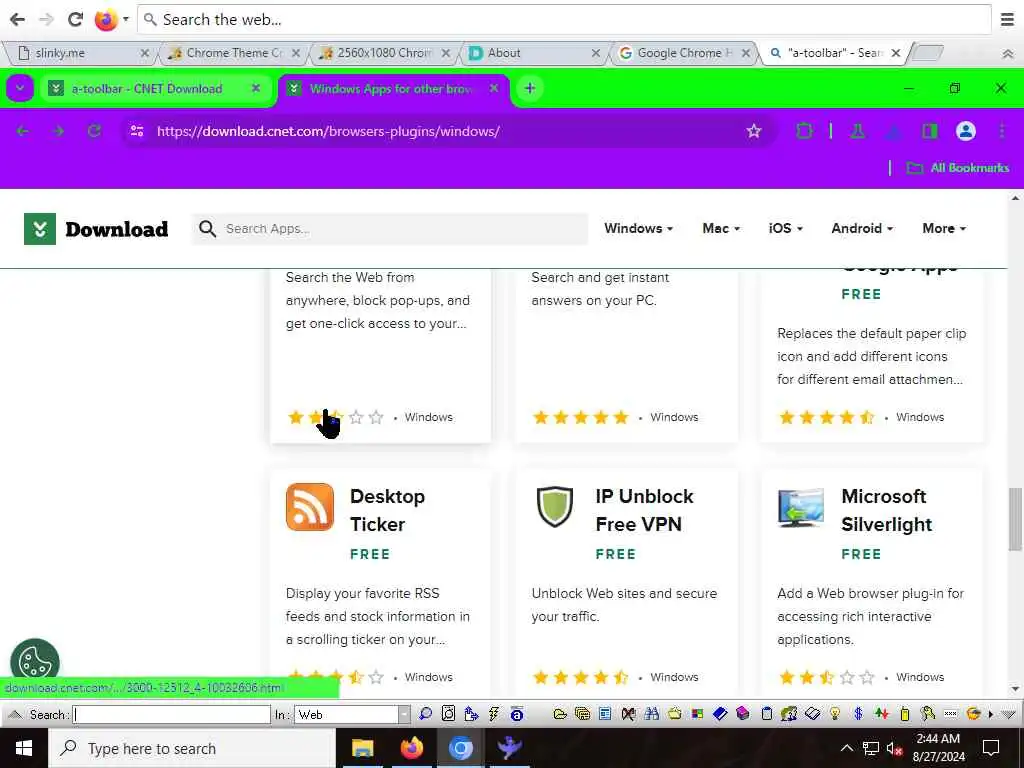The image size is (1024, 768).
Task: Open File Explorer from the taskbar
Action: (362, 748)
